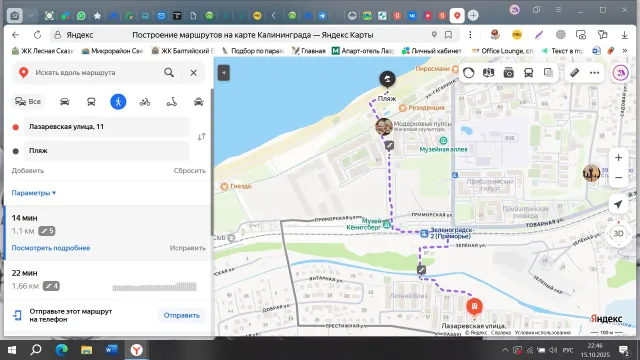Select the scooter route mode icon
Image resolution: width=640 pixels, height=360 pixels.
[171, 102]
